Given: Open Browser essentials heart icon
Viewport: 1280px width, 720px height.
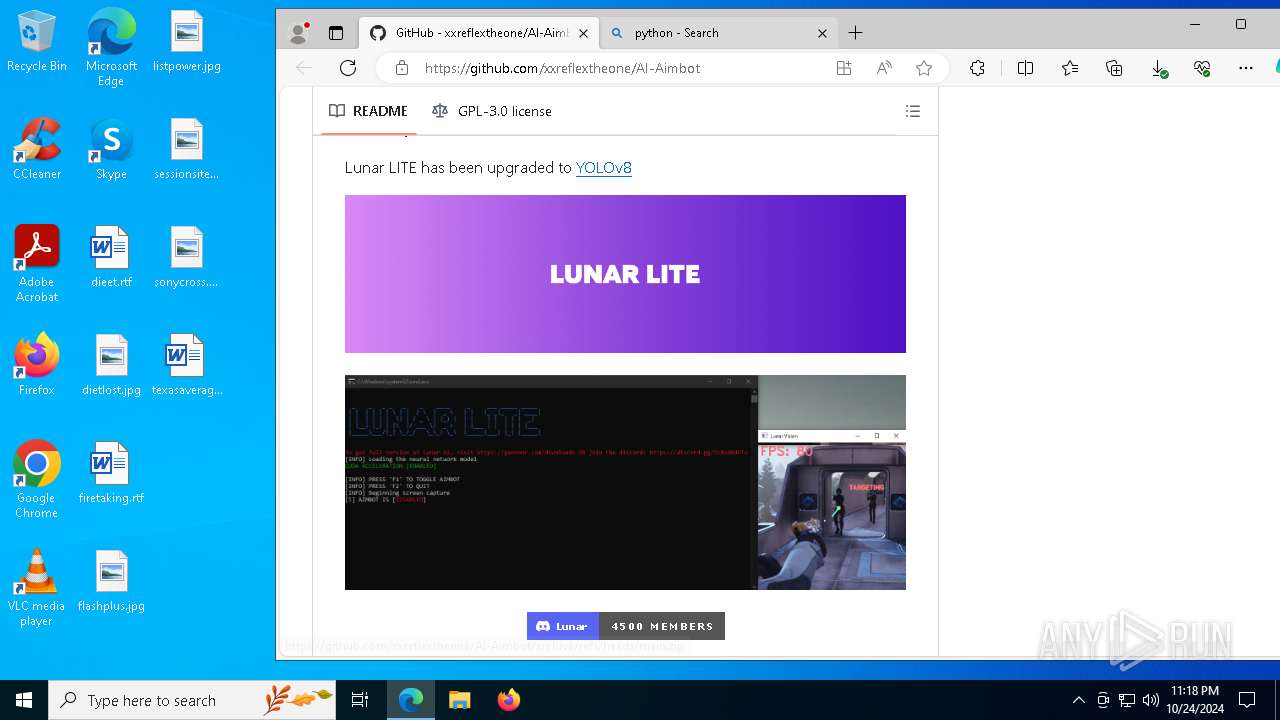Looking at the screenshot, I should (1202, 68).
